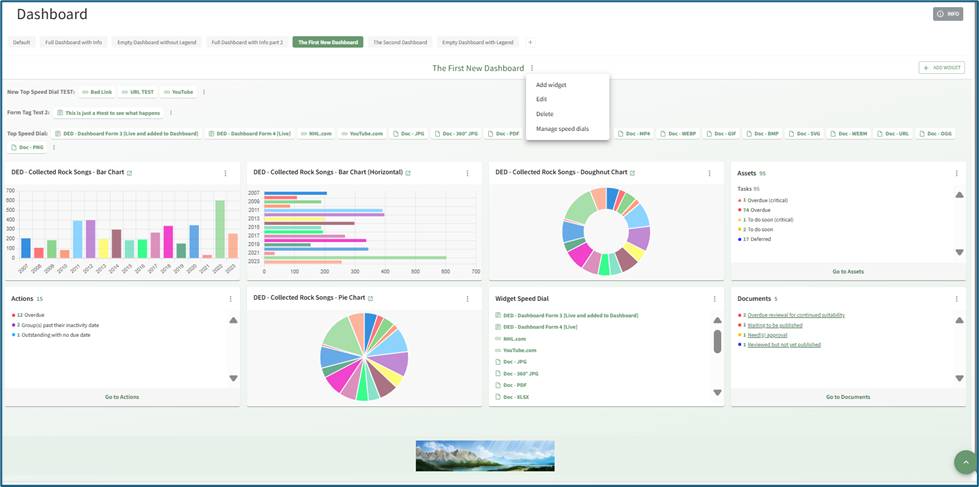Click the kebab menu on Assets widget
The width and height of the screenshot is (979, 487).
(x=956, y=173)
